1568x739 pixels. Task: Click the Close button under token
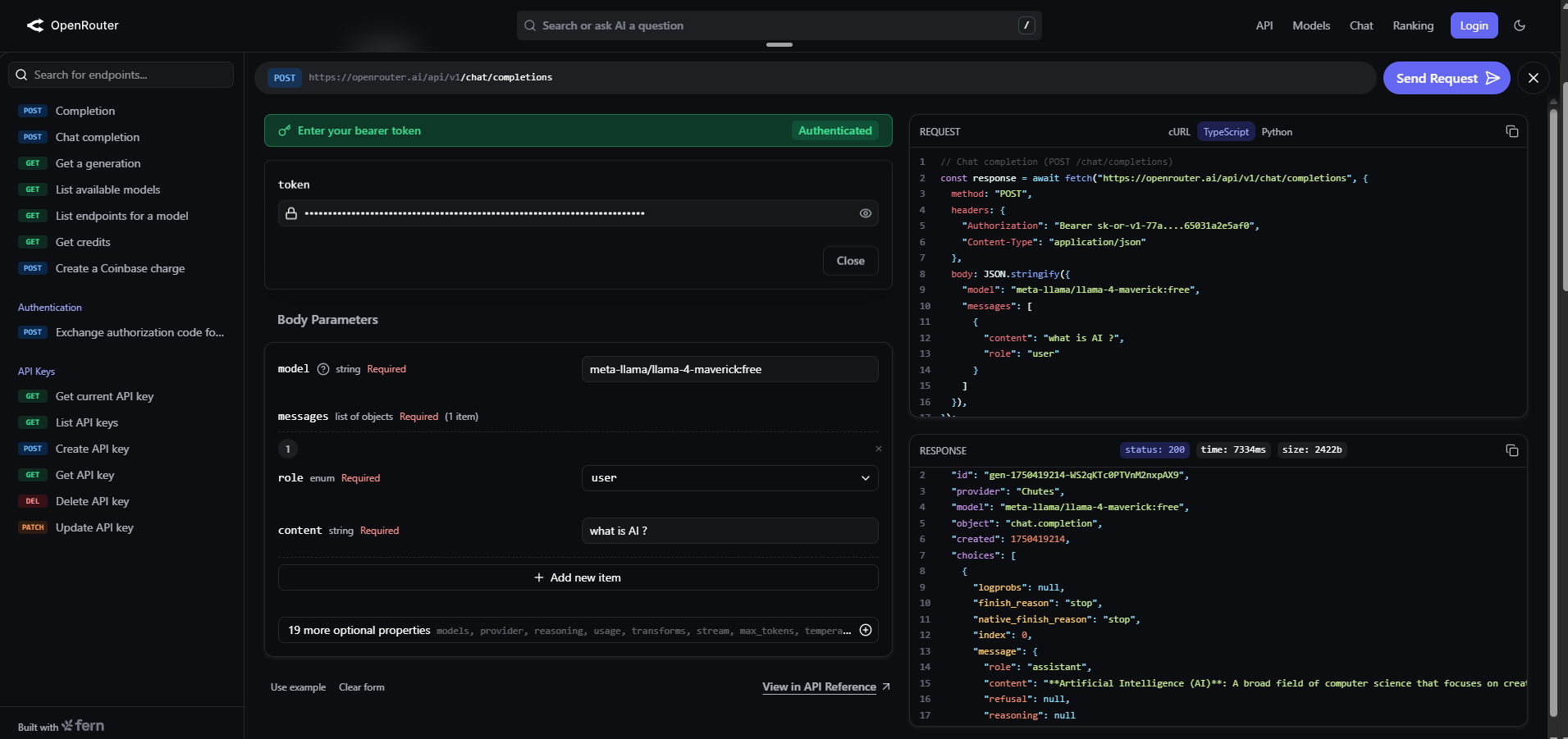click(x=850, y=261)
